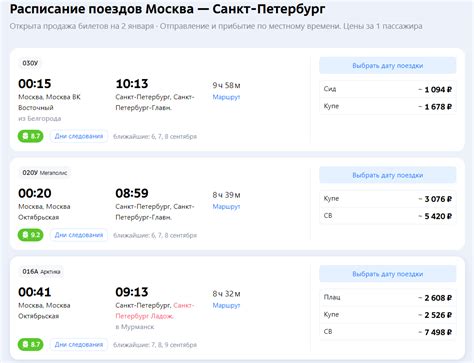Open the Маршрут link for the 00:41 train

click(226, 305)
